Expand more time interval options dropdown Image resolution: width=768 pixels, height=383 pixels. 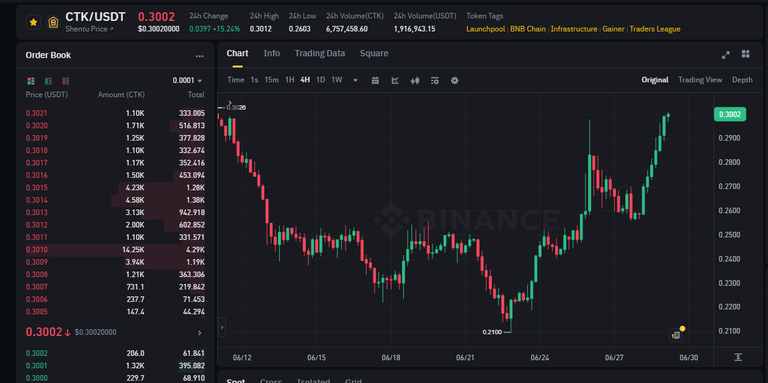point(355,80)
